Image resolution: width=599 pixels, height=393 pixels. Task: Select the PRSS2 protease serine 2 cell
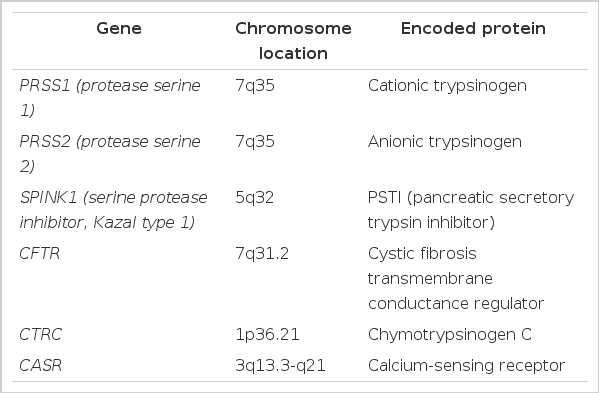(110, 154)
